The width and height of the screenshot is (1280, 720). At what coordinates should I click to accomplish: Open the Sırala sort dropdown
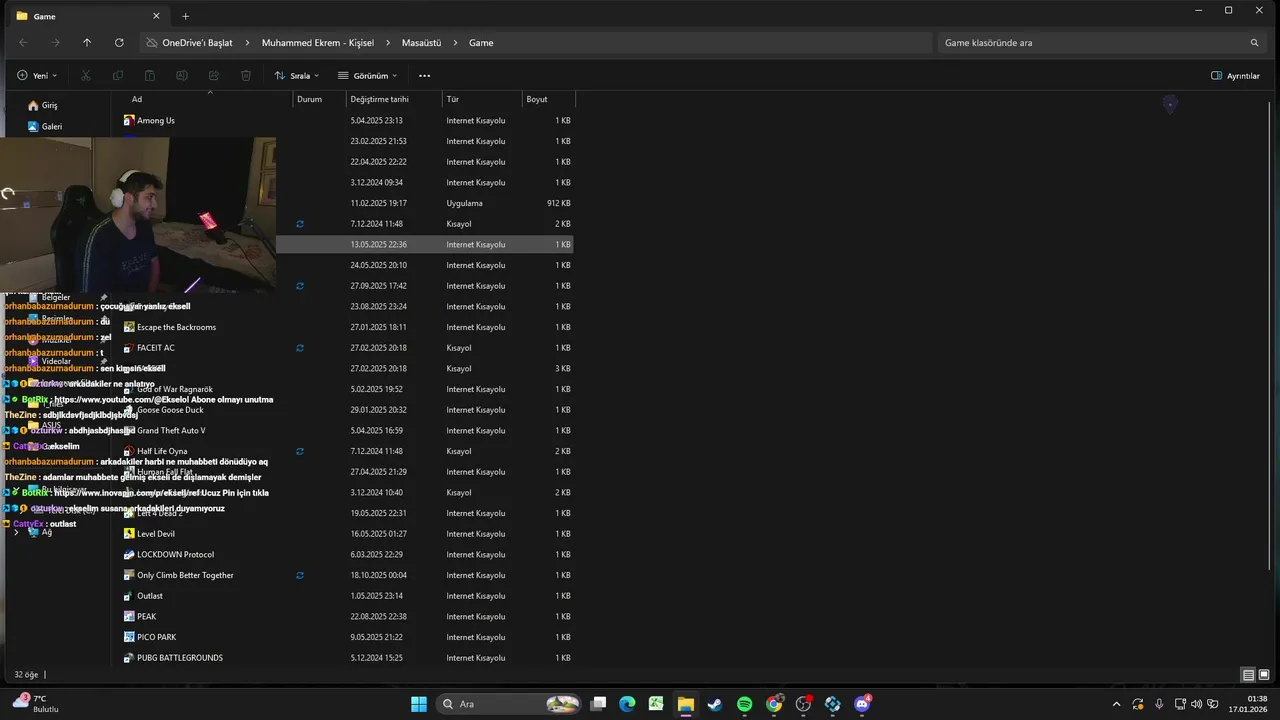coord(297,76)
